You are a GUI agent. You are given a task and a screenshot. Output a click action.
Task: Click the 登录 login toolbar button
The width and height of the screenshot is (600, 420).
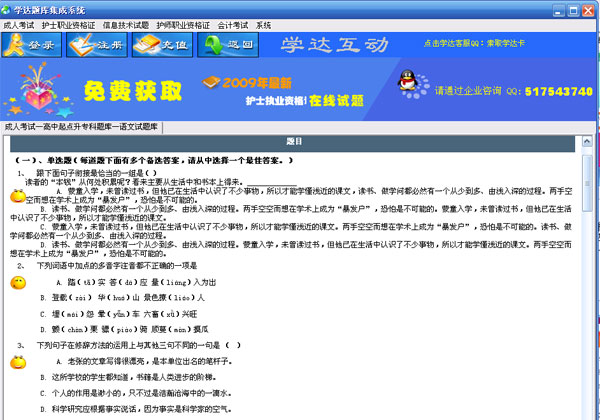(x=31, y=45)
